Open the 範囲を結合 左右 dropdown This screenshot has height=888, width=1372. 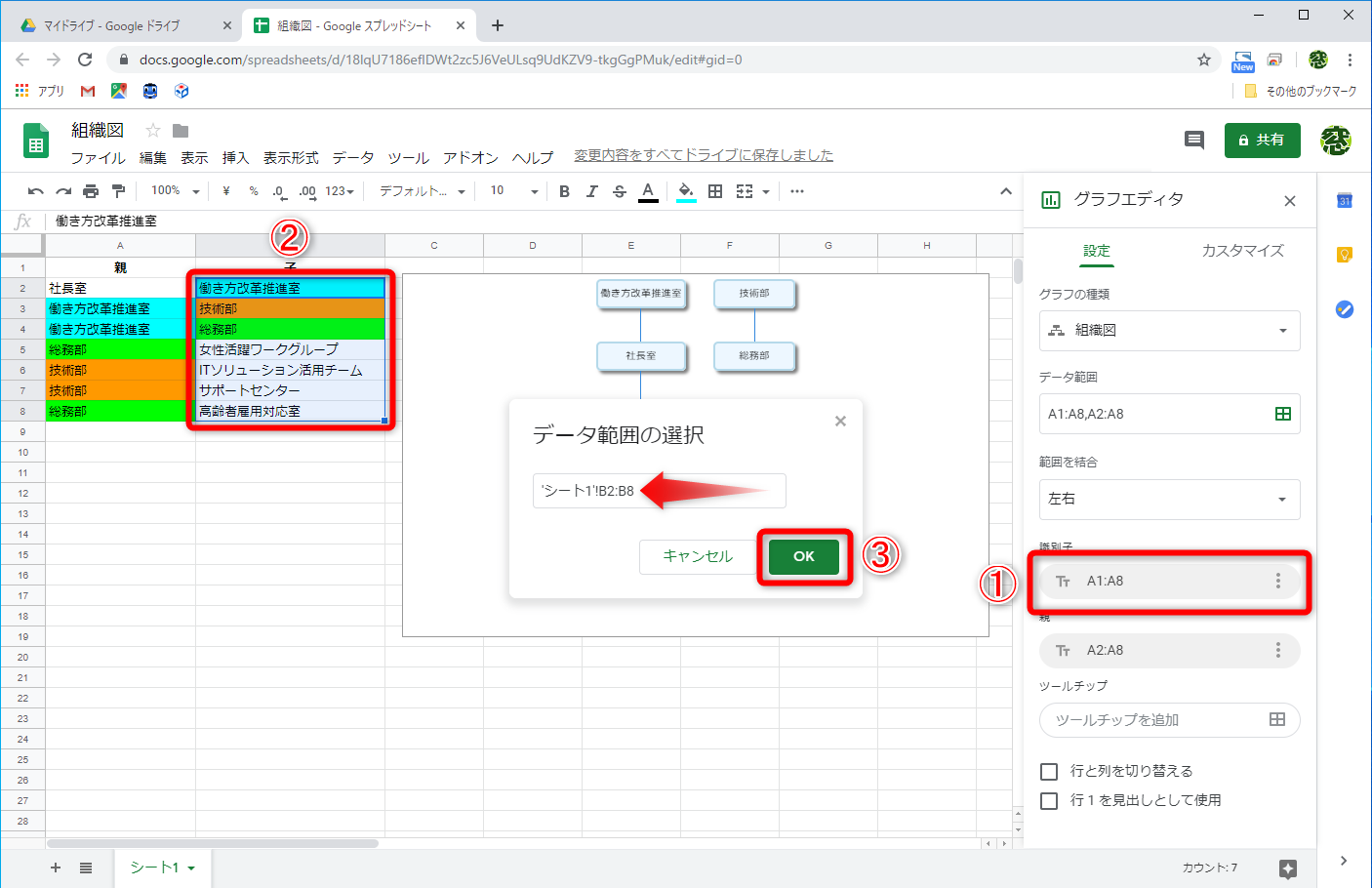(x=1169, y=500)
